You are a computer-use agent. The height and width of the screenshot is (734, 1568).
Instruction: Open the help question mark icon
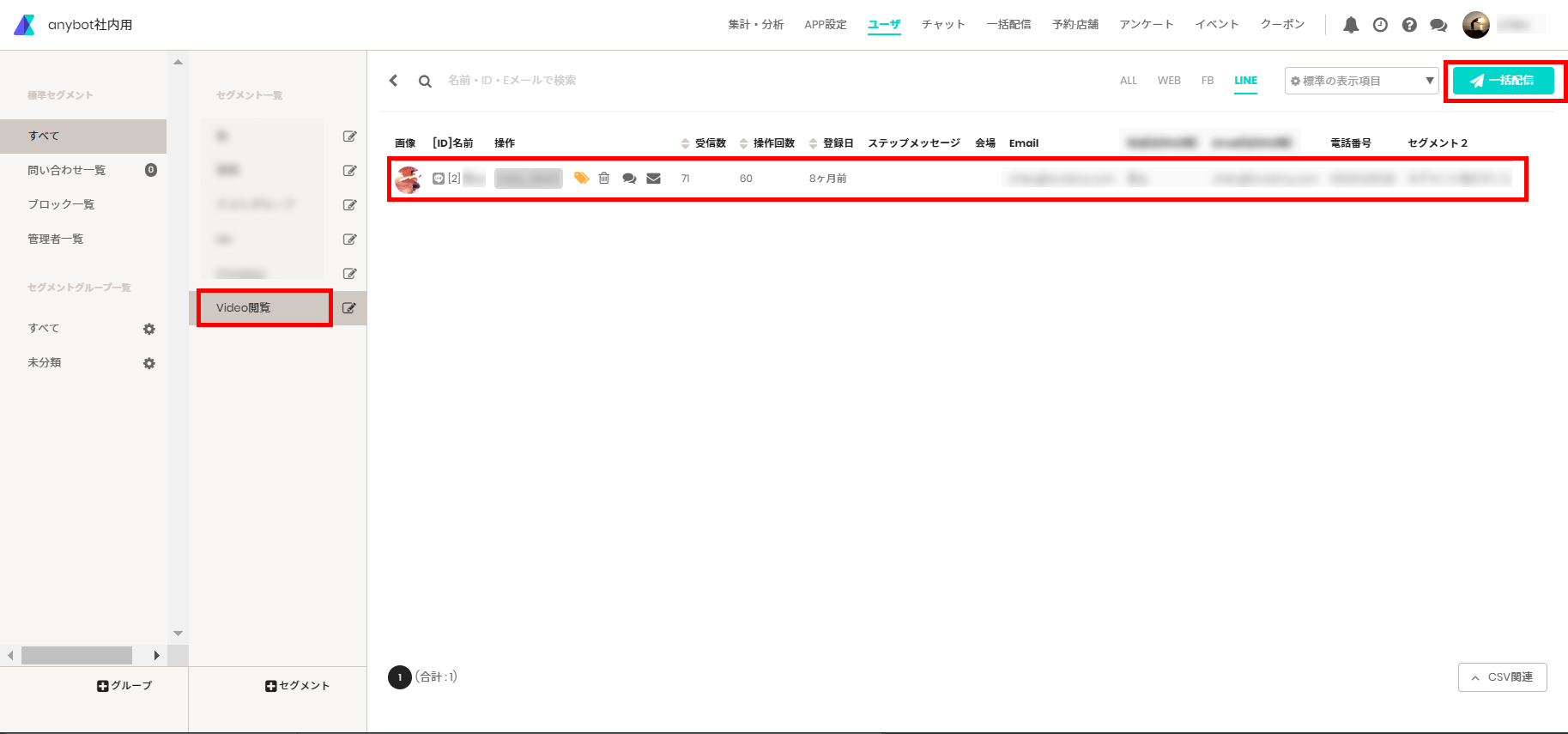point(1409,25)
